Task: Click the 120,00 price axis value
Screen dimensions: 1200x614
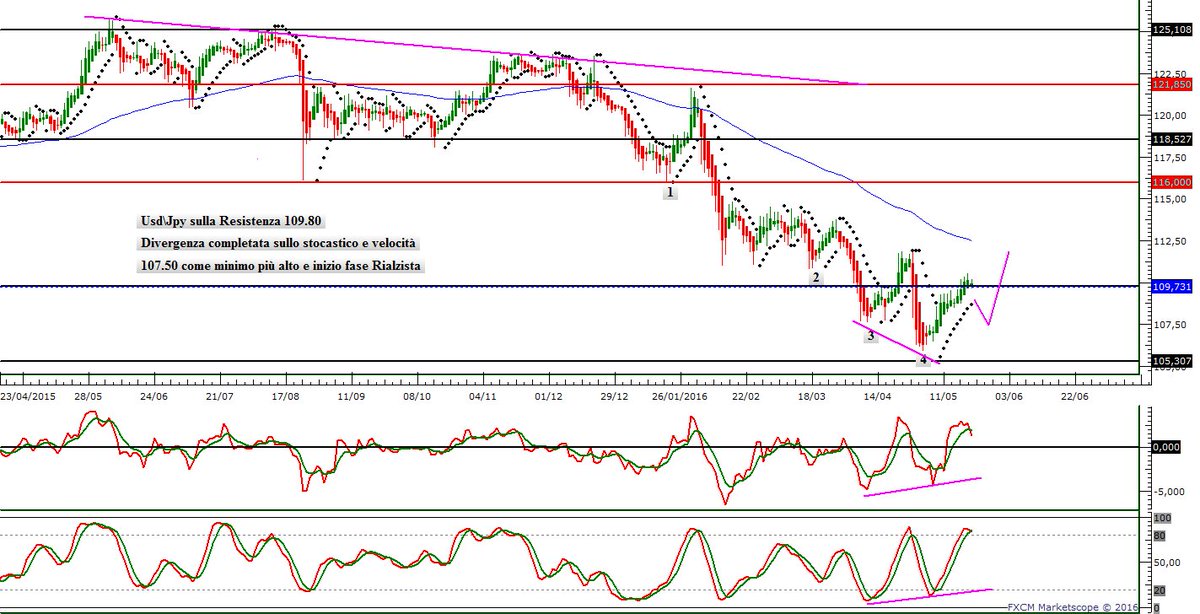Action: point(1168,115)
